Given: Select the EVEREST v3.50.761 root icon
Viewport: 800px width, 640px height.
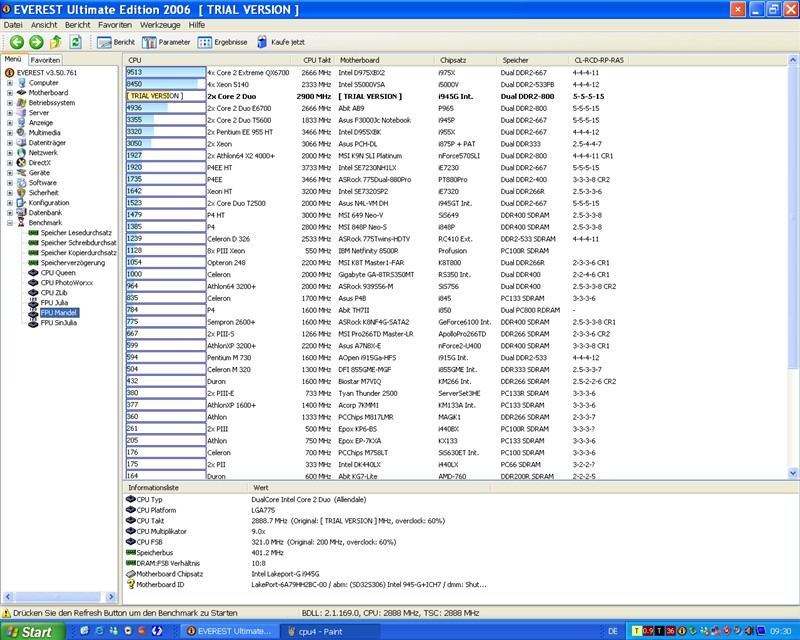Looking at the screenshot, I should pos(9,73).
